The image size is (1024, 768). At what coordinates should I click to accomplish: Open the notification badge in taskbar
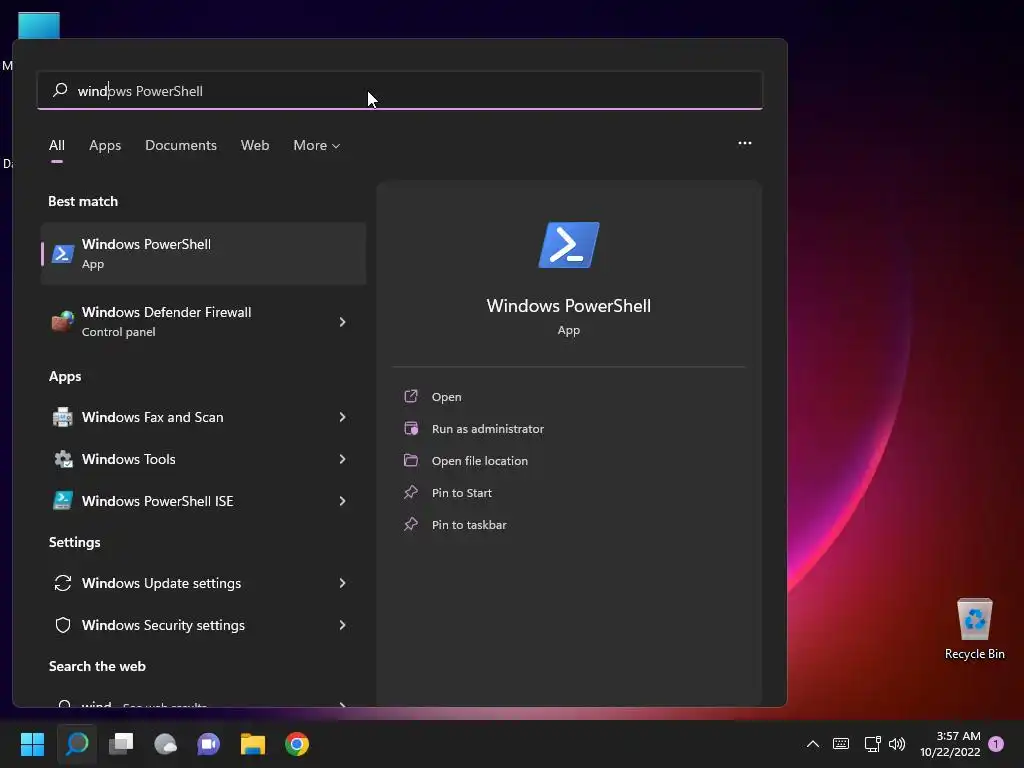pos(996,744)
